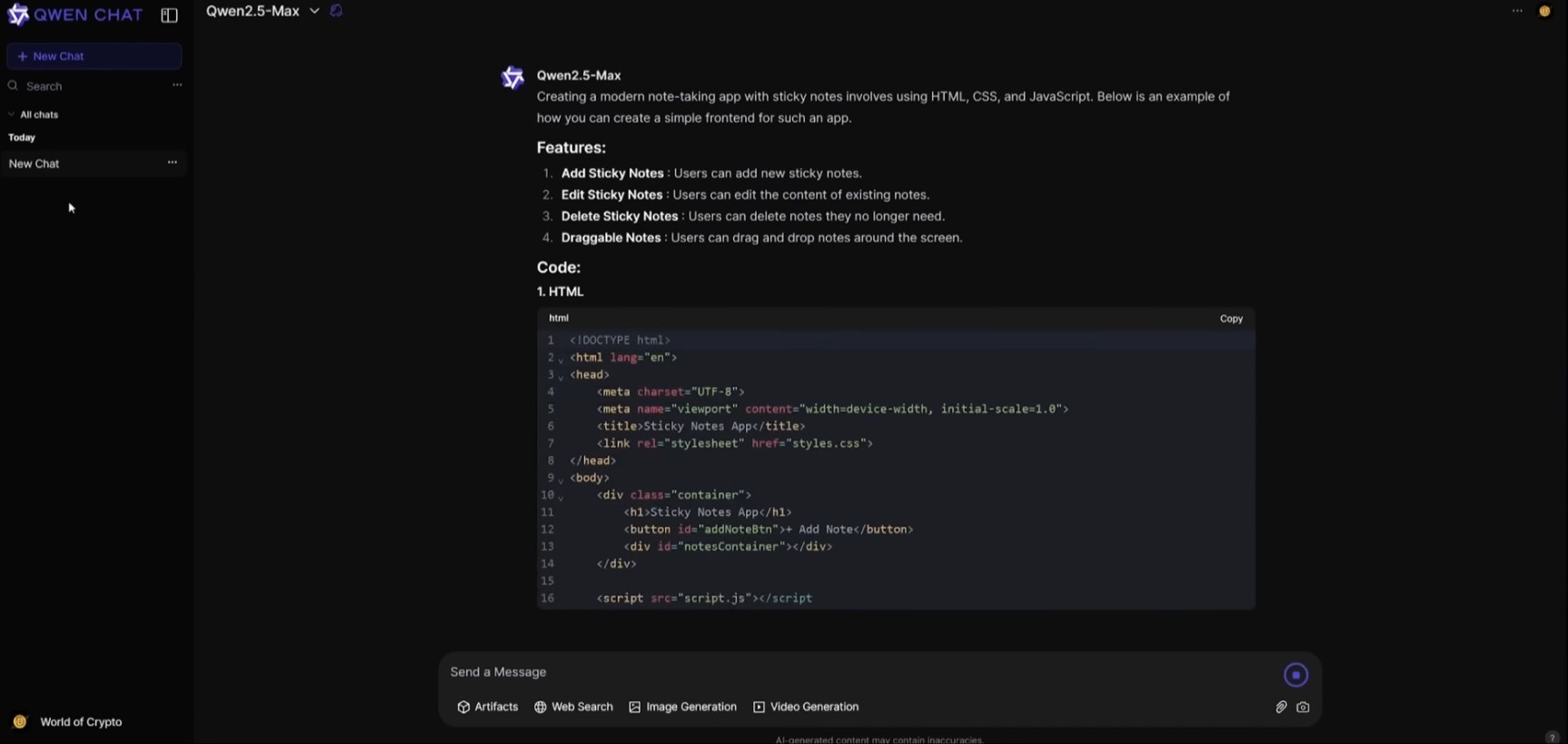The image size is (1568, 744).
Task: Start a New Chat from sidebar
Action: click(x=94, y=56)
